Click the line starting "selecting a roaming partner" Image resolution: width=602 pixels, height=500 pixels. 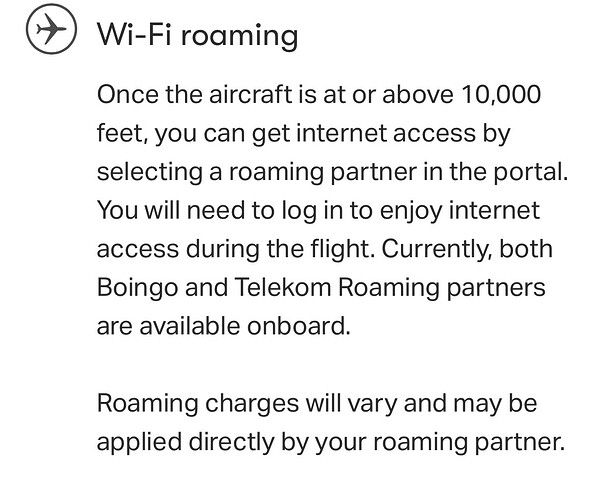[332, 173]
